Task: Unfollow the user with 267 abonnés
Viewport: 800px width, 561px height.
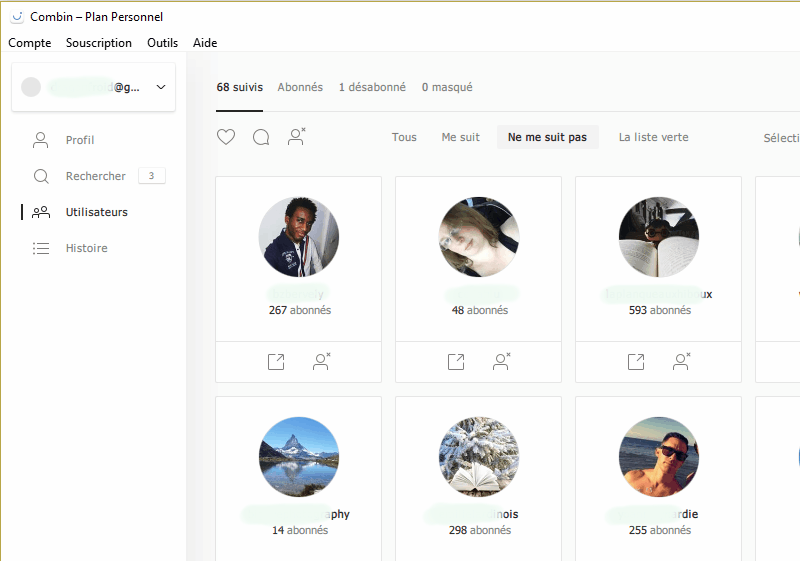Action: click(321, 361)
